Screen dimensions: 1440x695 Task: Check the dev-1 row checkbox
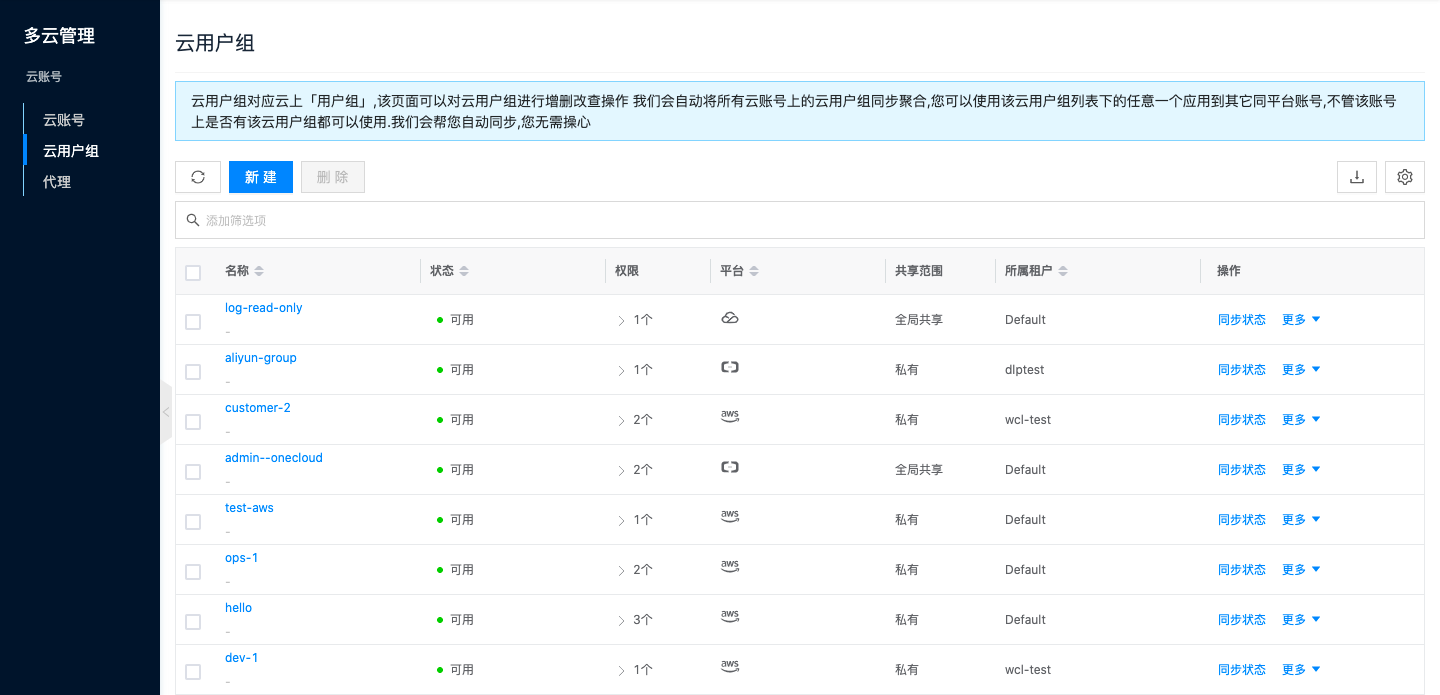coord(193,672)
